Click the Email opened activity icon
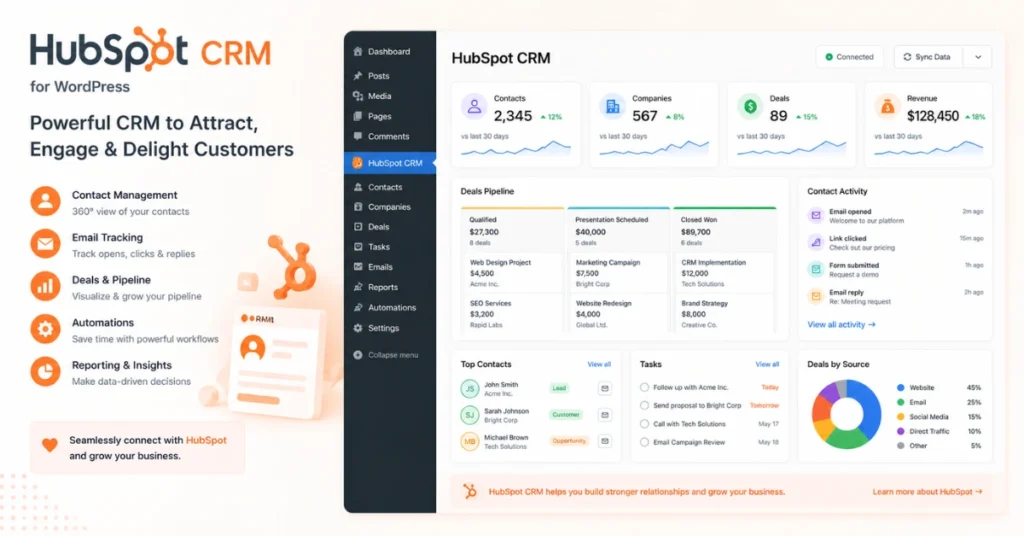This screenshot has width=1024, height=536. (816, 215)
